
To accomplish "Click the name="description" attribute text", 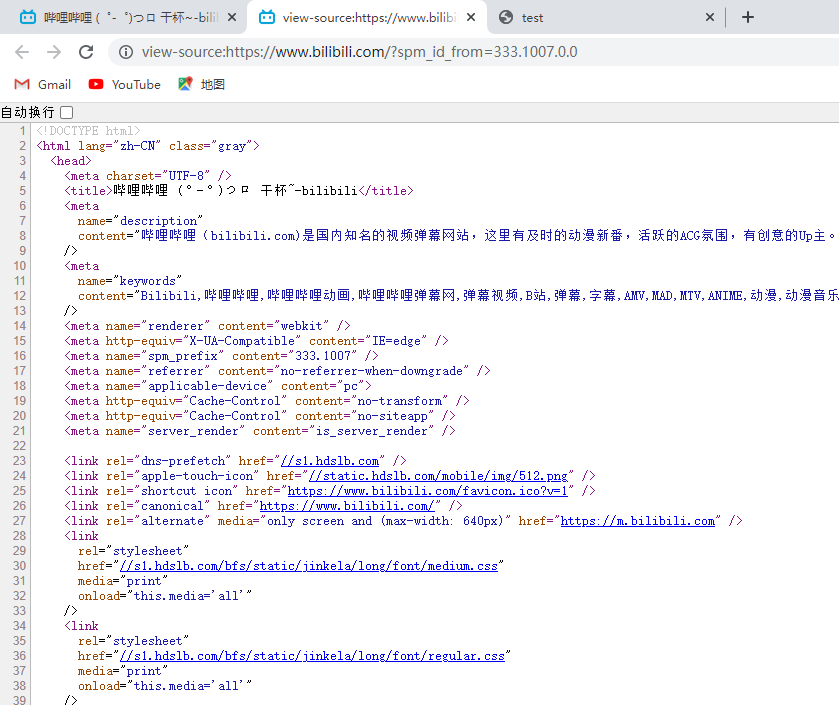I will tap(140, 221).
